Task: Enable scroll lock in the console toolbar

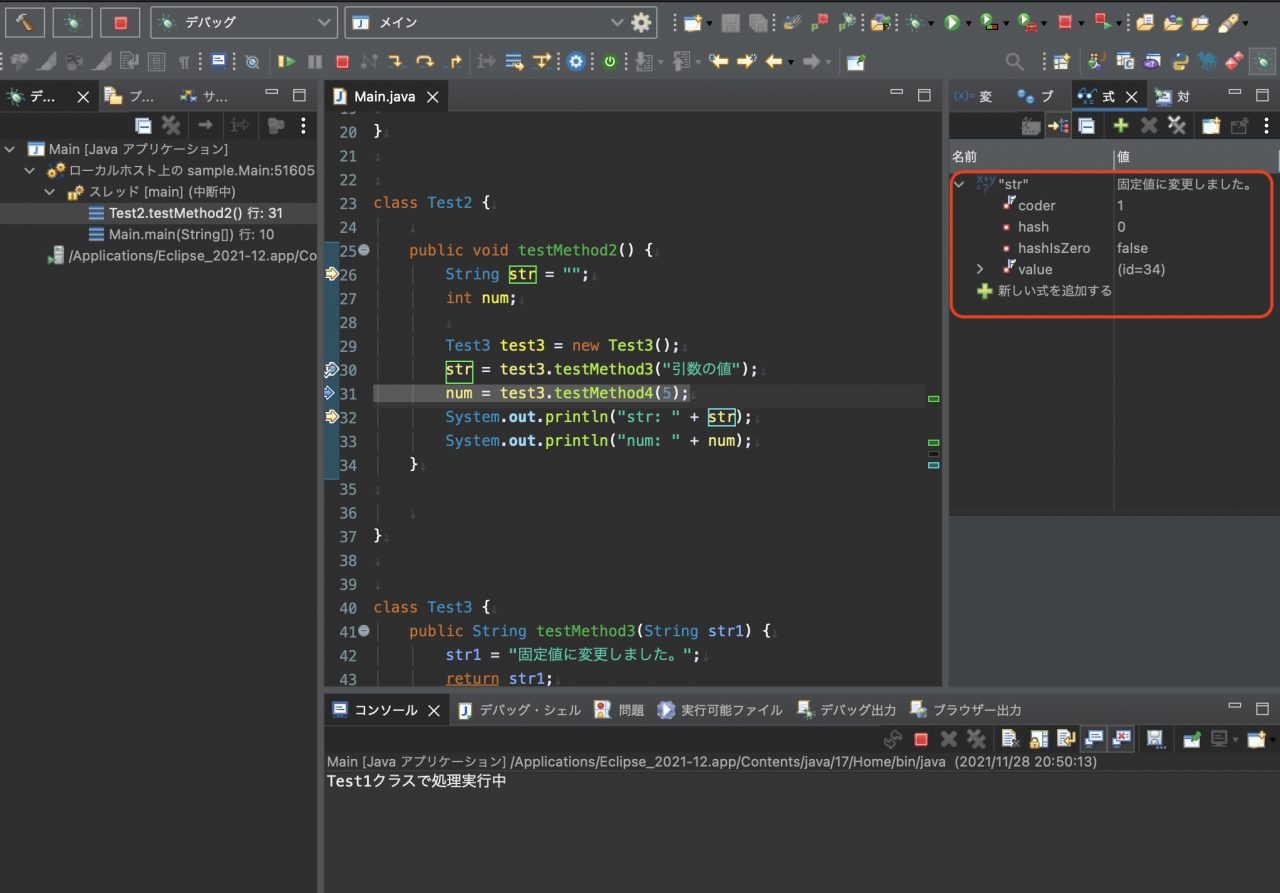Action: click(1040, 739)
